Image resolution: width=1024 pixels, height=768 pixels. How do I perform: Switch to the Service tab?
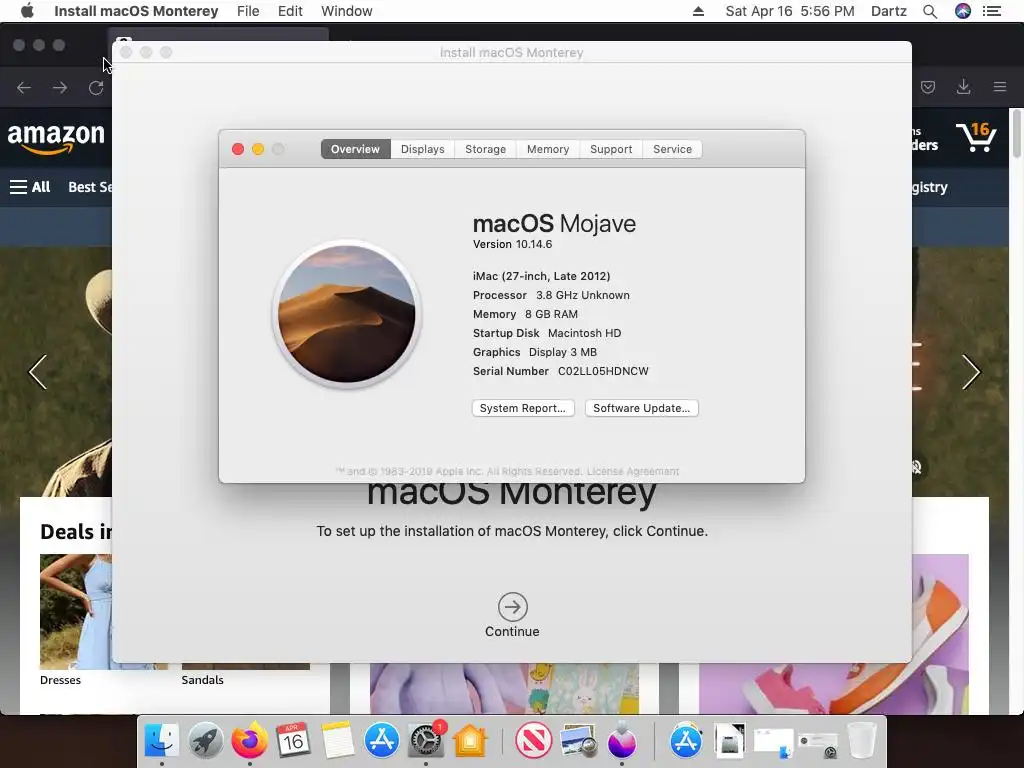tap(672, 149)
